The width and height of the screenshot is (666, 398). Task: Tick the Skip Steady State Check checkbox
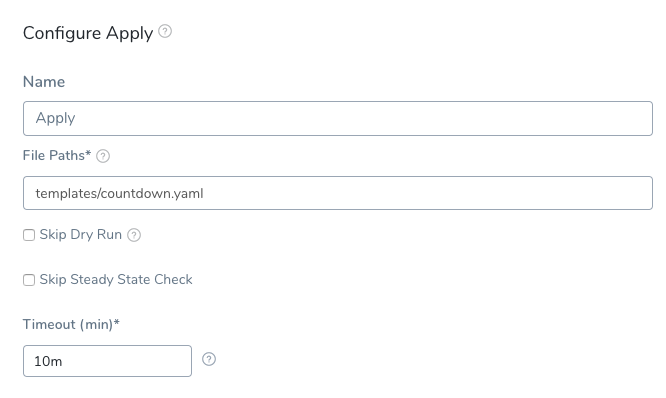coord(29,280)
